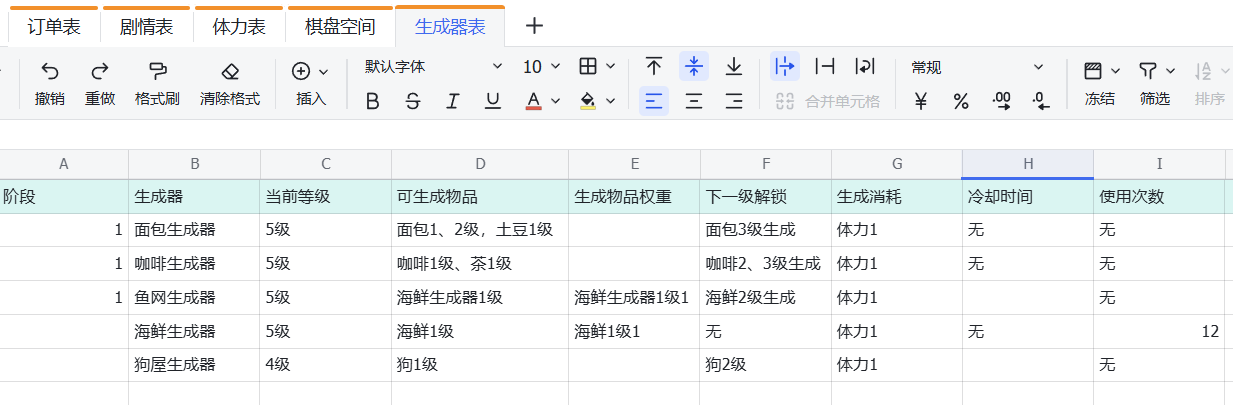Open the font size 10 dropdown
The height and width of the screenshot is (405, 1233).
(x=542, y=67)
